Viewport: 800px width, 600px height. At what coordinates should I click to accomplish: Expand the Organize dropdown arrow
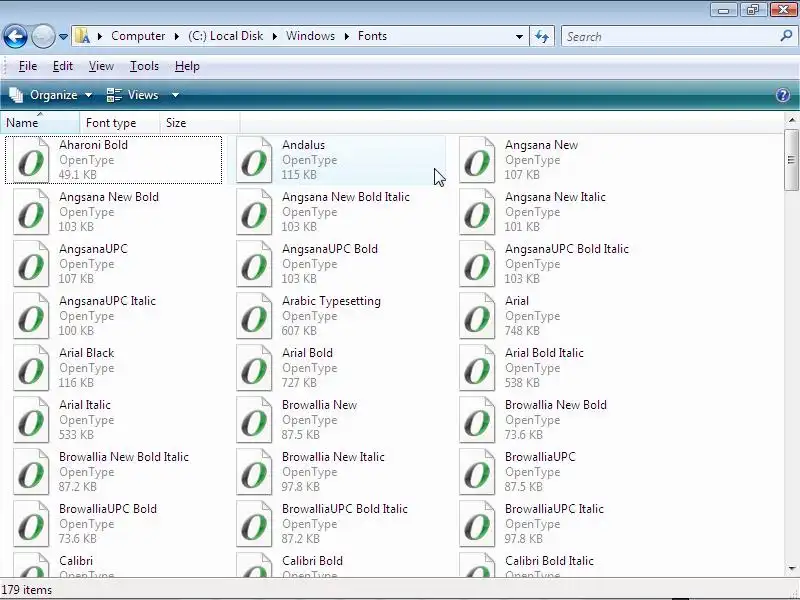pos(88,95)
